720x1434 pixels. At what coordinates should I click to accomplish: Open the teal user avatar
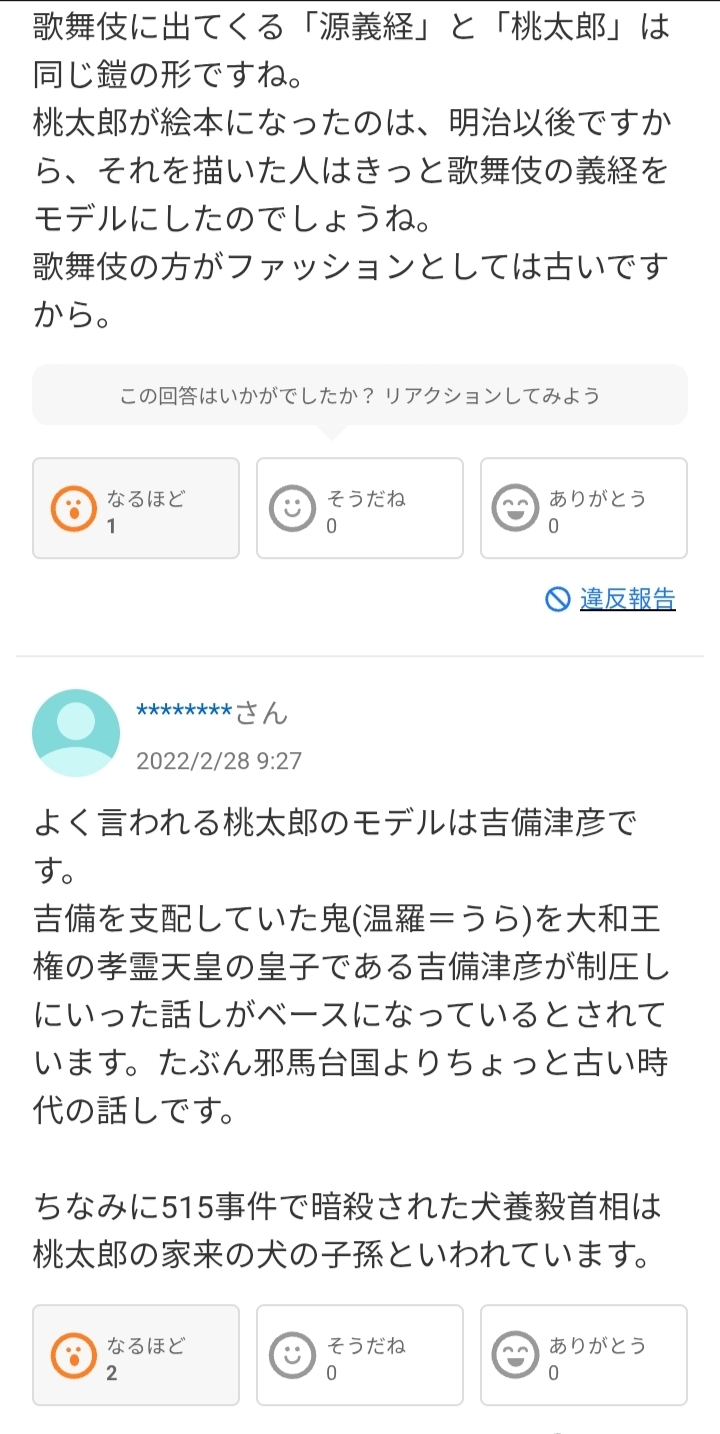tap(76, 733)
